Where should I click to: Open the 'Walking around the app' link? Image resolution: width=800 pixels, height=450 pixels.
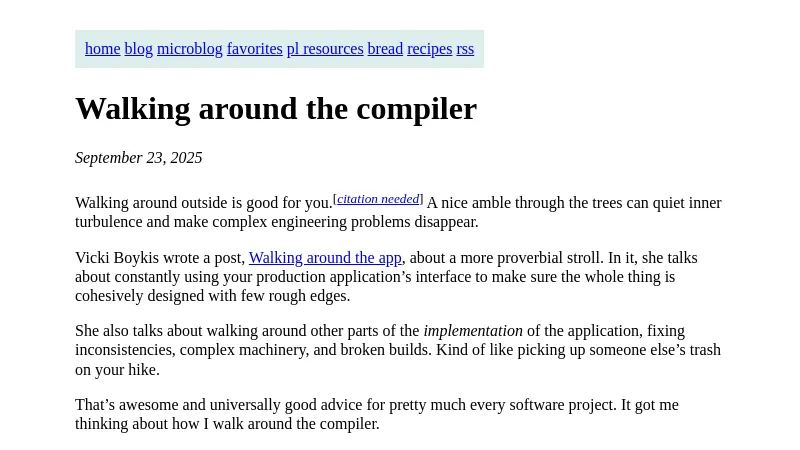(x=325, y=258)
